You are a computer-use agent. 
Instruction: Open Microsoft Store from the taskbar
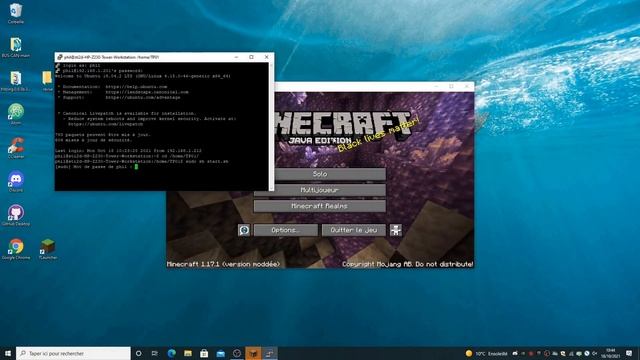click(204, 353)
